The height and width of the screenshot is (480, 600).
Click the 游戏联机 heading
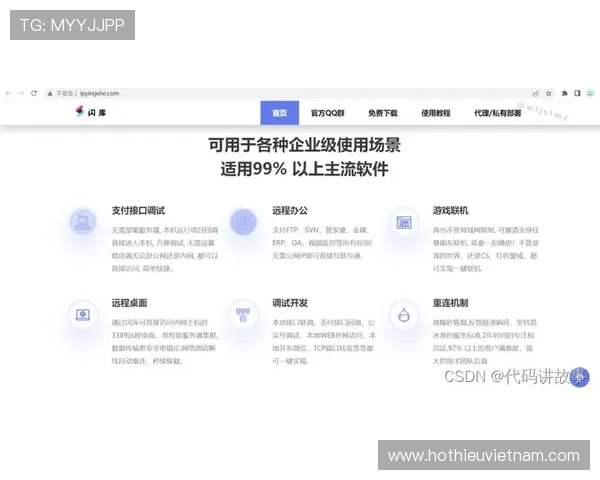tap(450, 211)
